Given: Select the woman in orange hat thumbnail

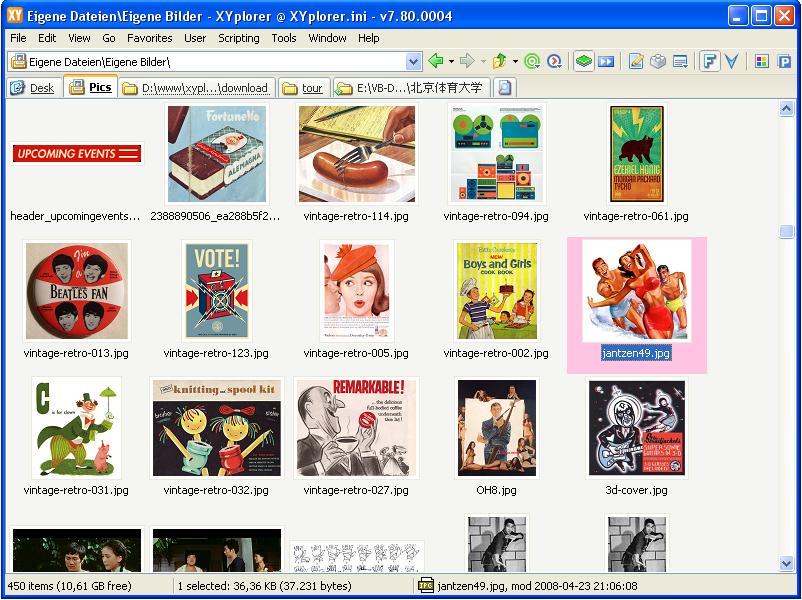Looking at the screenshot, I should [x=357, y=291].
